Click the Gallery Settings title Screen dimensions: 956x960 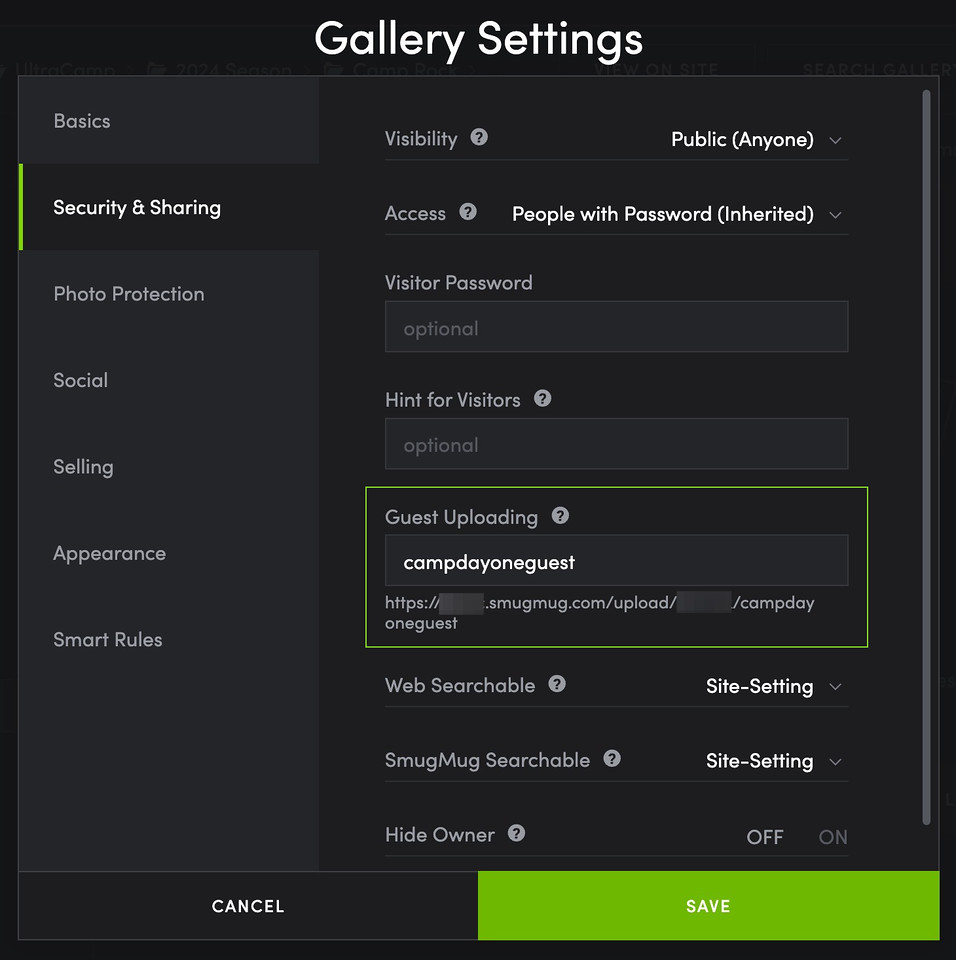(x=478, y=40)
